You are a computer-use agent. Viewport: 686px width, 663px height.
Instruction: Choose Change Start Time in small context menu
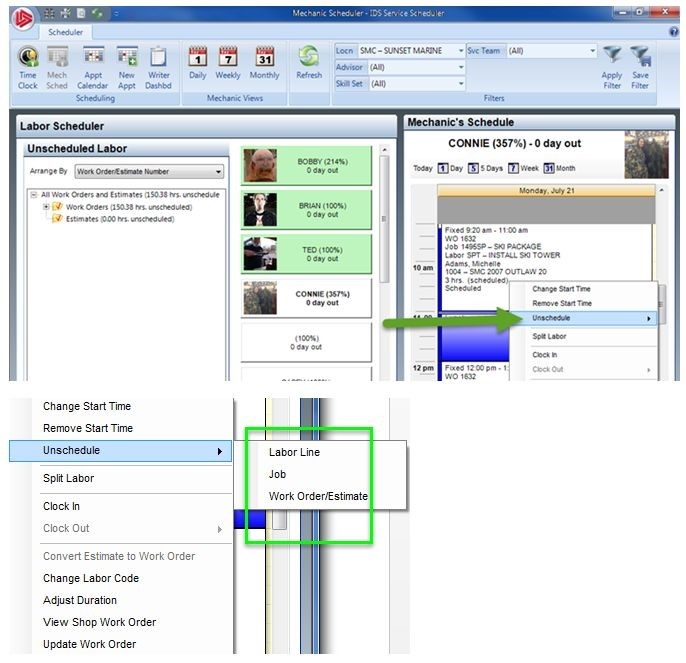561,289
